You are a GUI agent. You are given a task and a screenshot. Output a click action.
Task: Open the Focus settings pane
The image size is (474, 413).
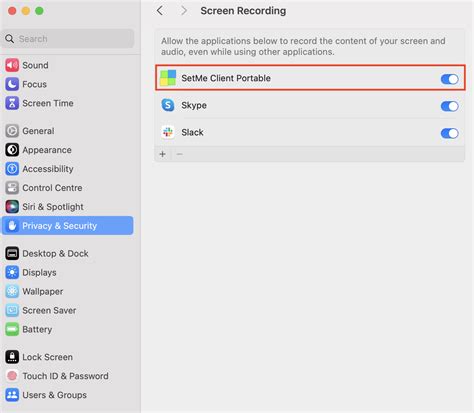[68, 84]
